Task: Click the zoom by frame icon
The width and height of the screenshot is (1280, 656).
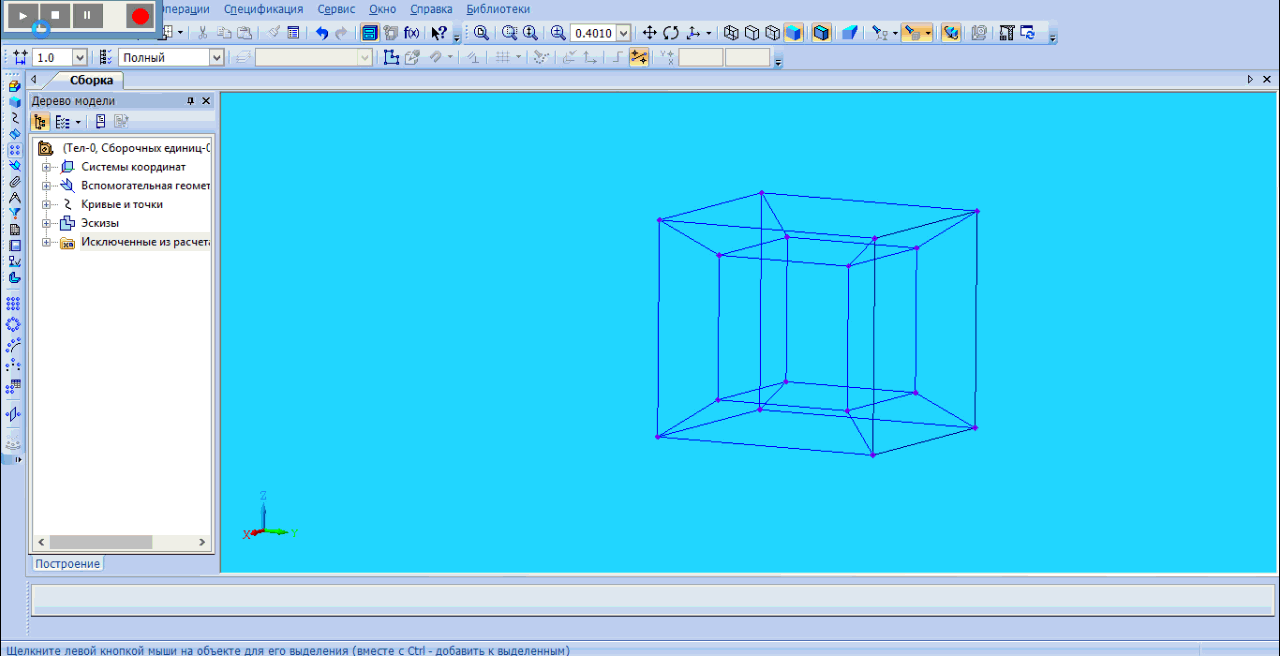Action: click(509, 33)
